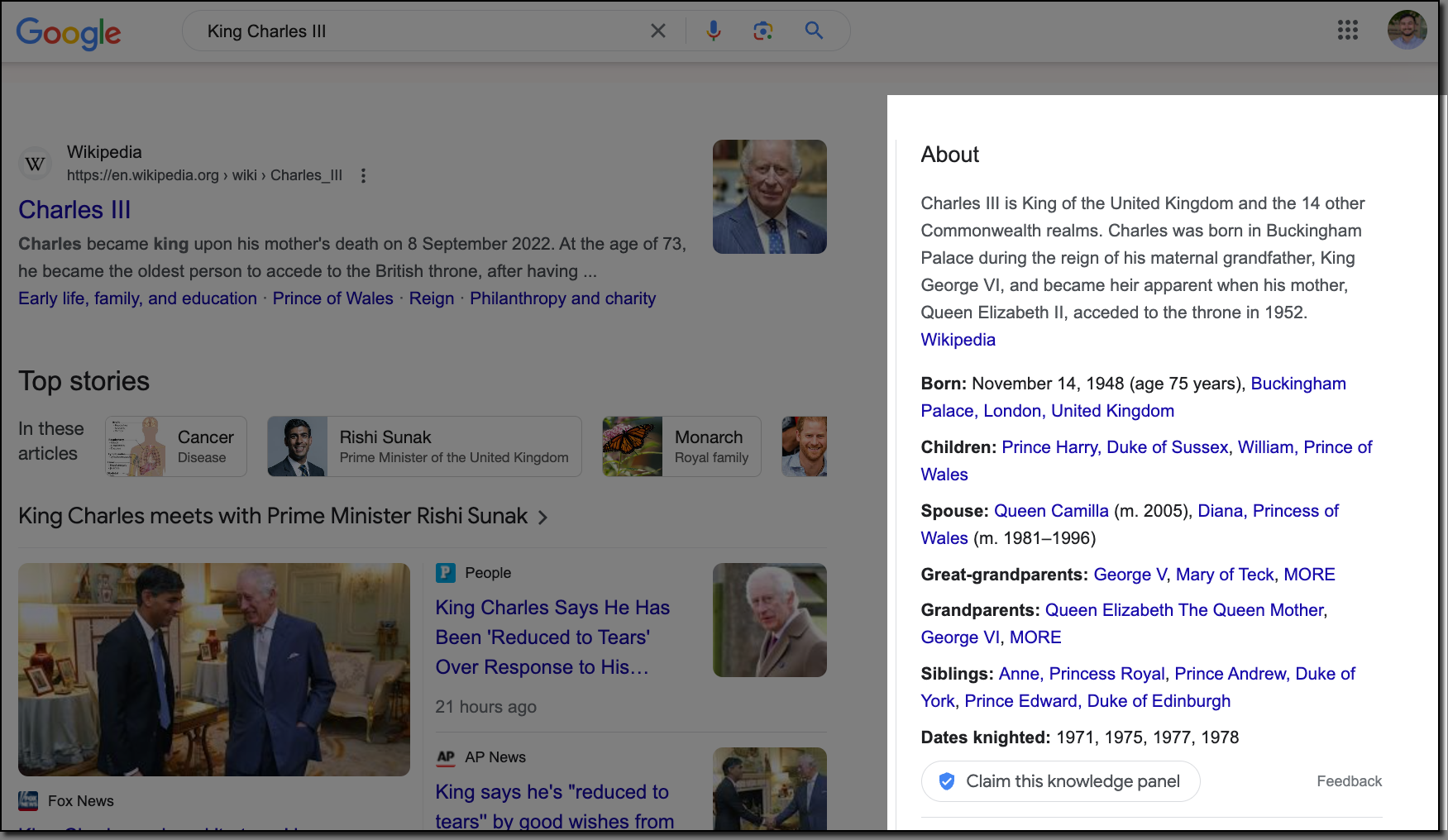Click the Feedback link in knowledge panel
The image size is (1448, 840).
[x=1349, y=781]
